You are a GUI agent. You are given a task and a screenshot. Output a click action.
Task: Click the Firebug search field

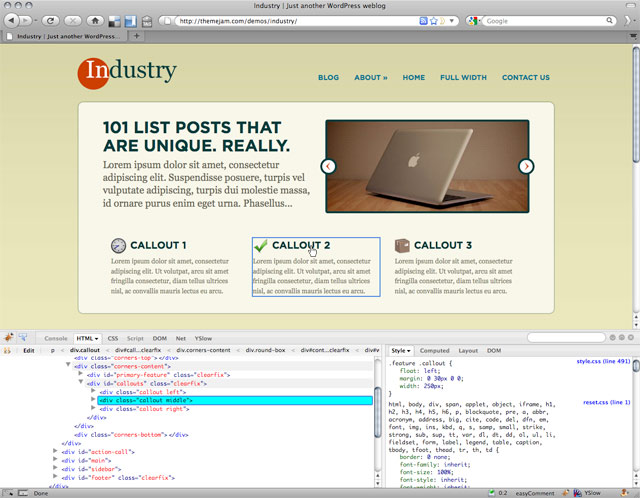point(566,338)
